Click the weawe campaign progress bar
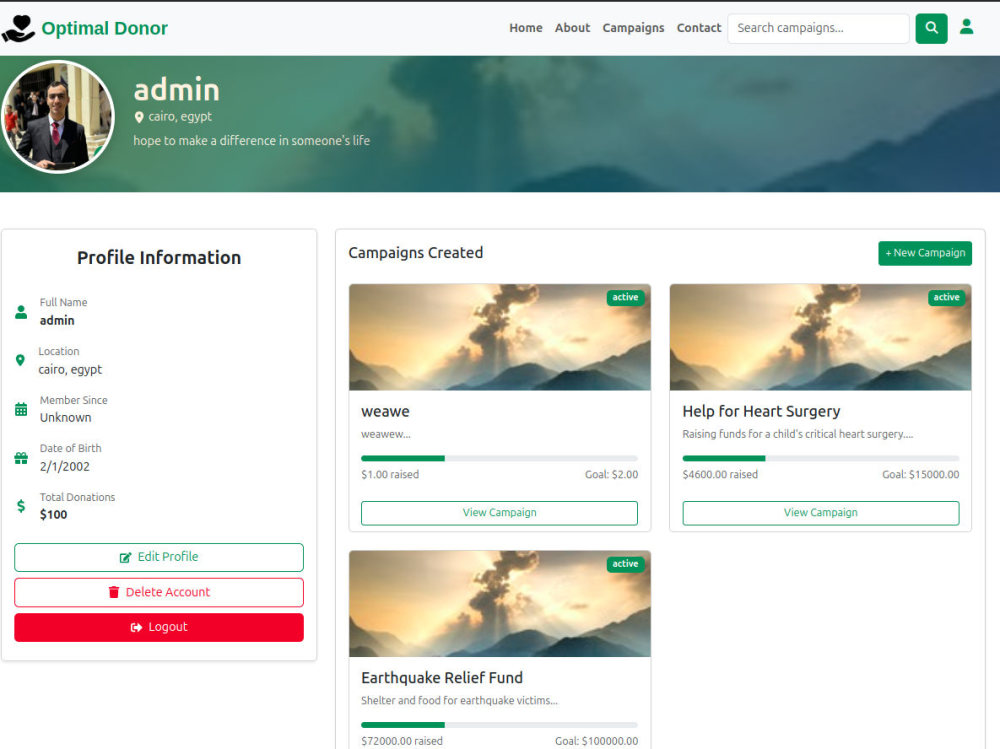This screenshot has width=1000, height=749. pyautogui.click(x=499, y=458)
